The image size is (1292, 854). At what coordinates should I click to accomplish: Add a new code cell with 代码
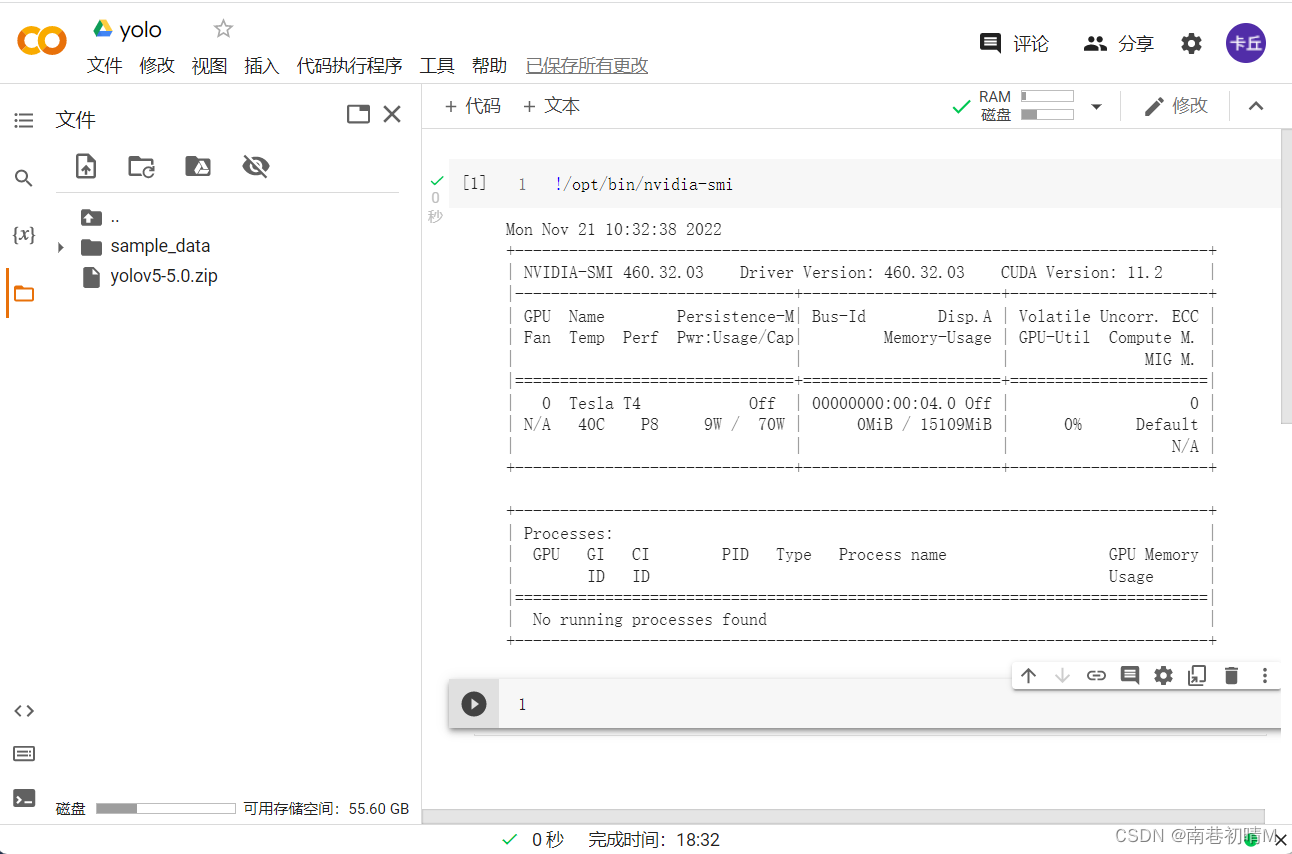(471, 105)
